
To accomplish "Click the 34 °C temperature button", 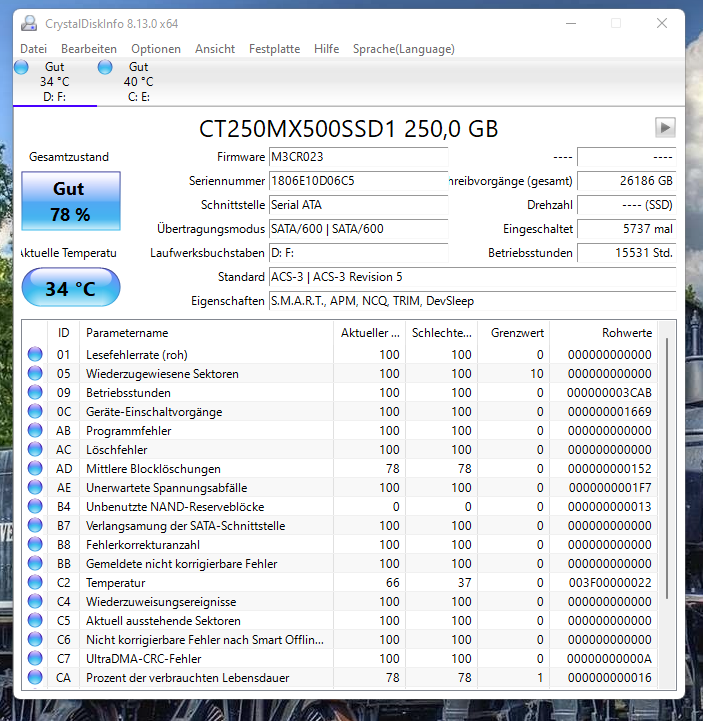I will (x=71, y=288).
